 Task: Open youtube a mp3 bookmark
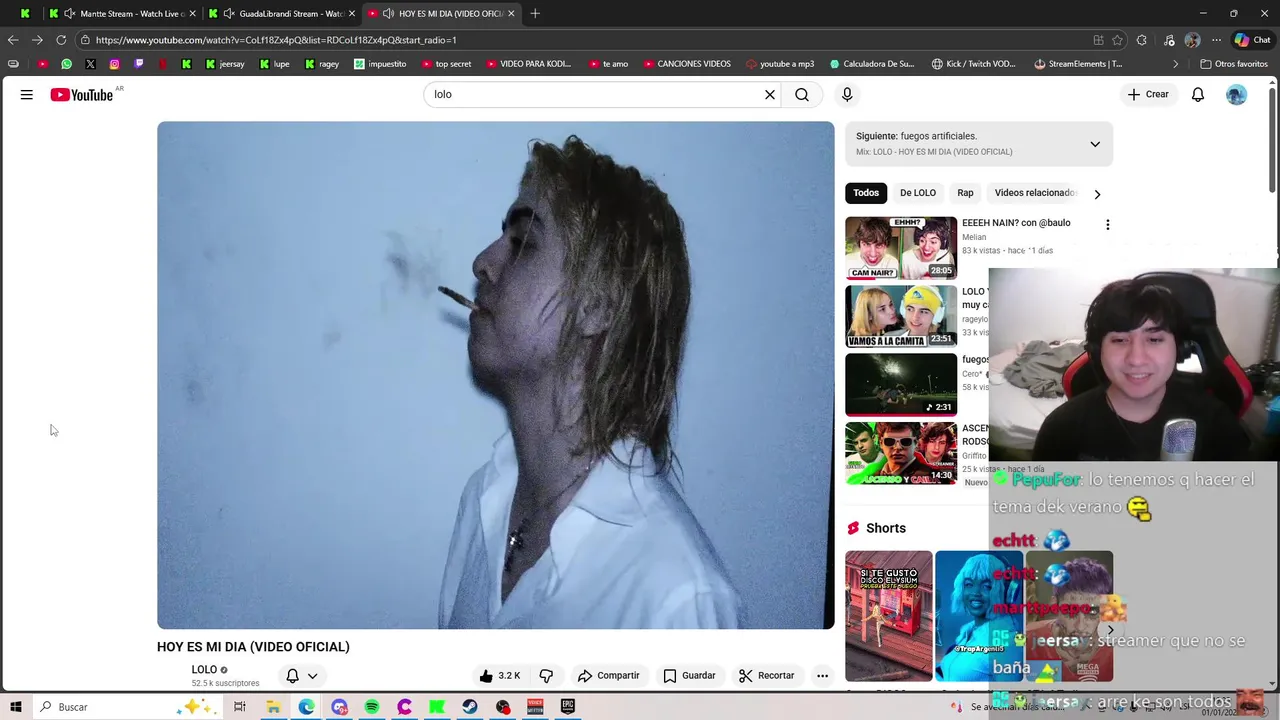tap(778, 64)
